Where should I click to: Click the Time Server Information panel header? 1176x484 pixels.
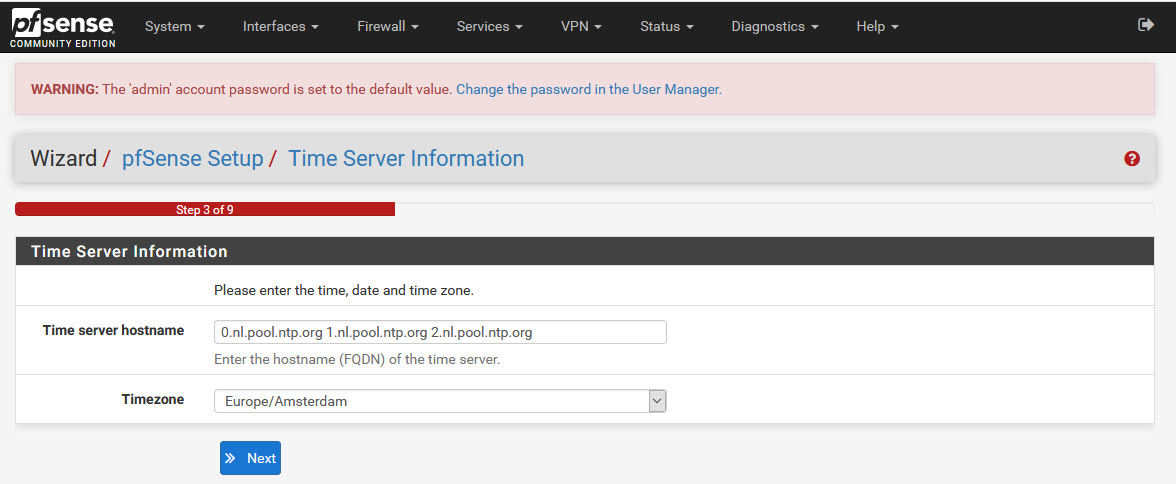pyautogui.click(x=585, y=251)
